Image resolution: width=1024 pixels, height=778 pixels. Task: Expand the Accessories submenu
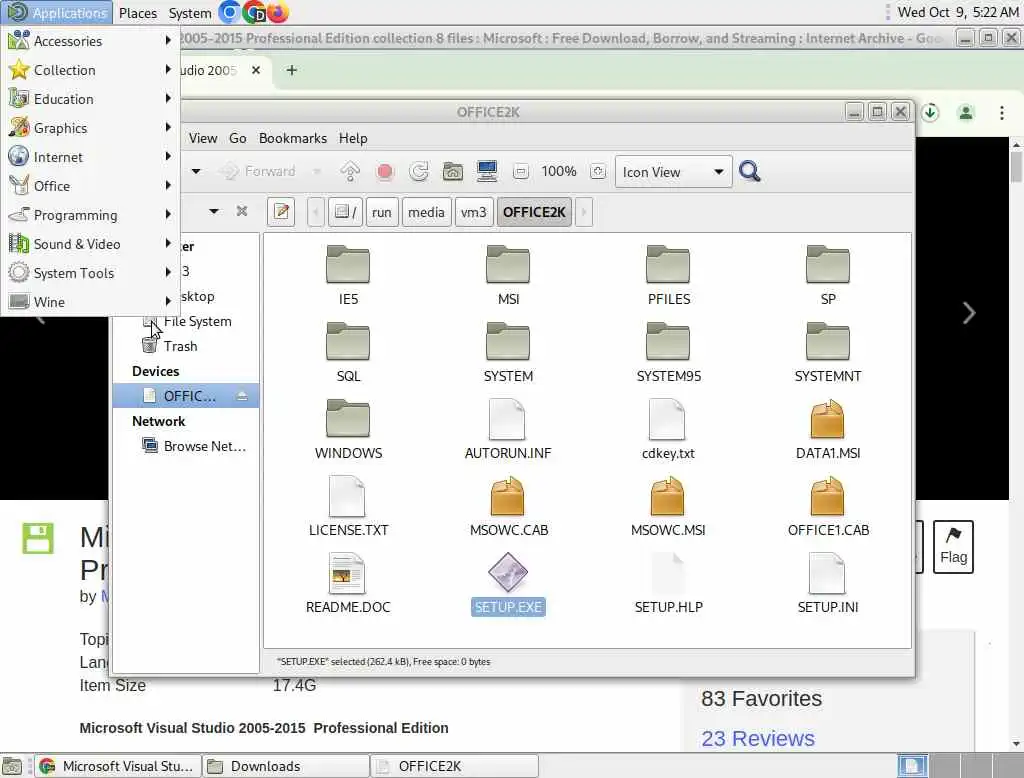click(90, 41)
